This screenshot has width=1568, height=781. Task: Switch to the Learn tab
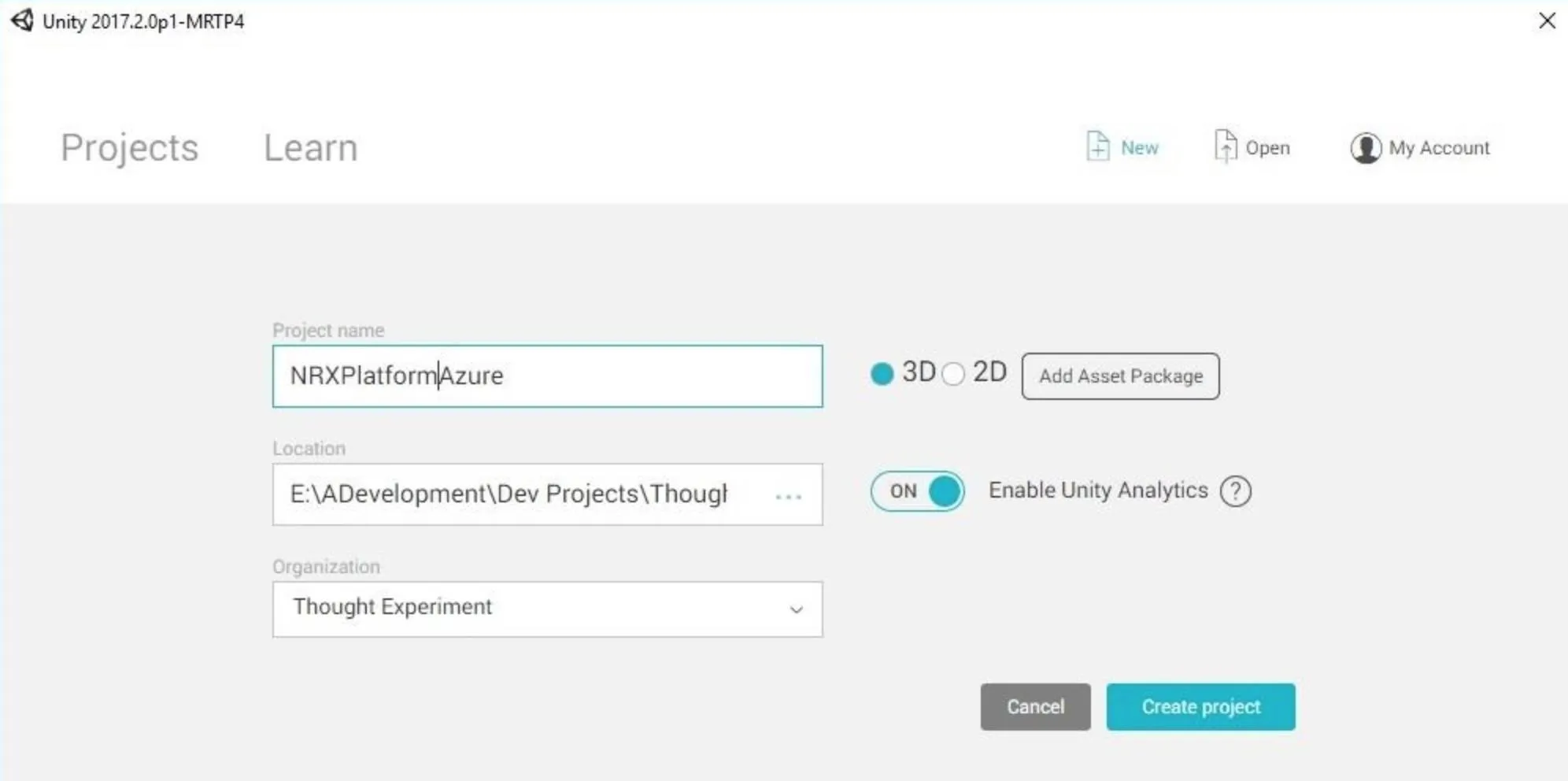click(310, 148)
